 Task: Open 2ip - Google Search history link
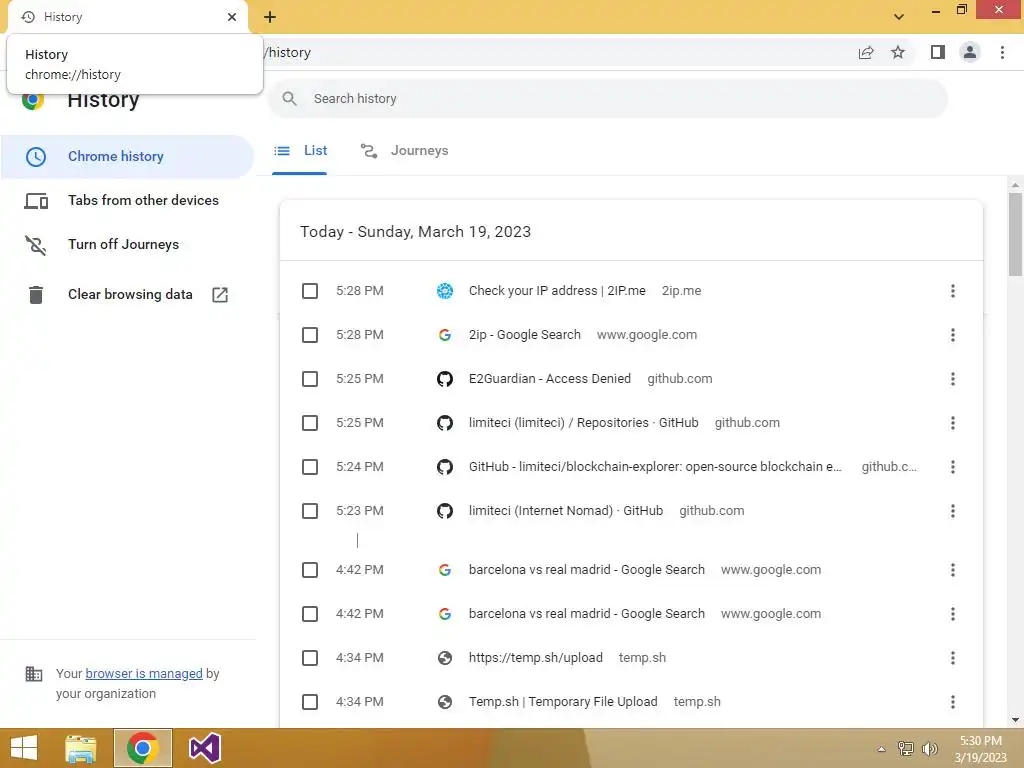(524, 335)
